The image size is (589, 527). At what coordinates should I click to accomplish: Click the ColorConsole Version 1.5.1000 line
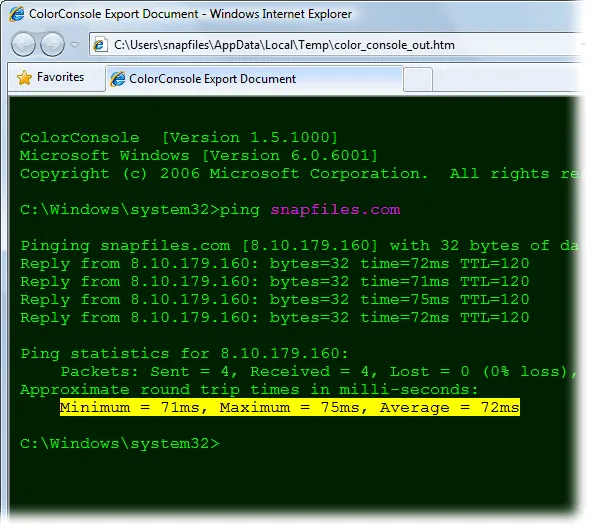click(179, 137)
